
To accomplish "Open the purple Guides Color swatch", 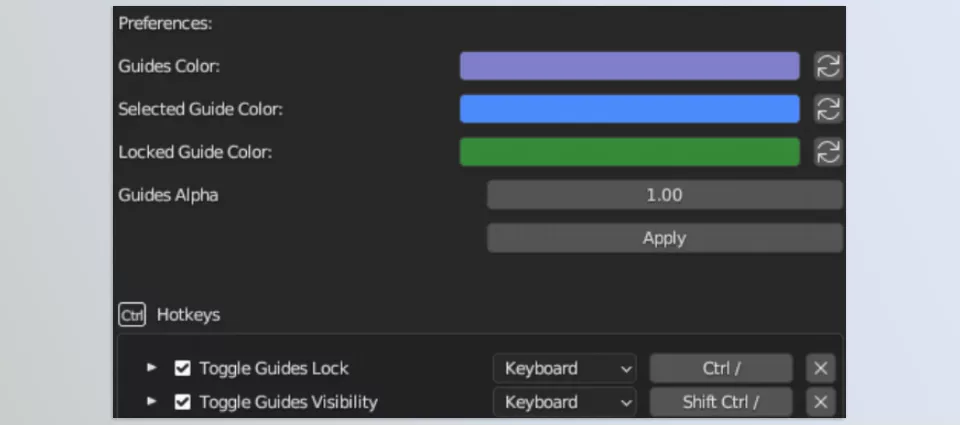I will 629,67.
